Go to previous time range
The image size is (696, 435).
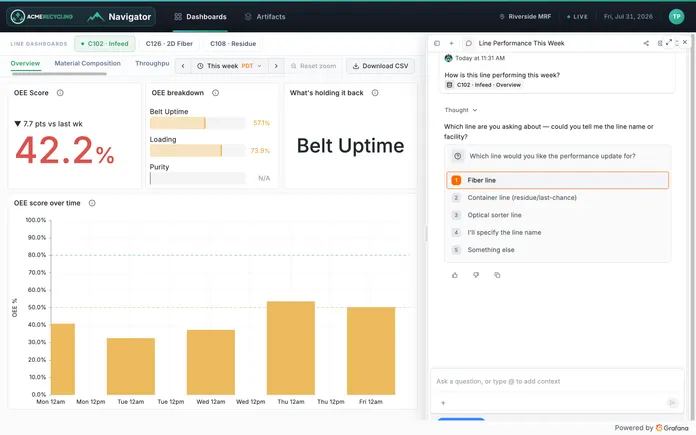coord(183,66)
